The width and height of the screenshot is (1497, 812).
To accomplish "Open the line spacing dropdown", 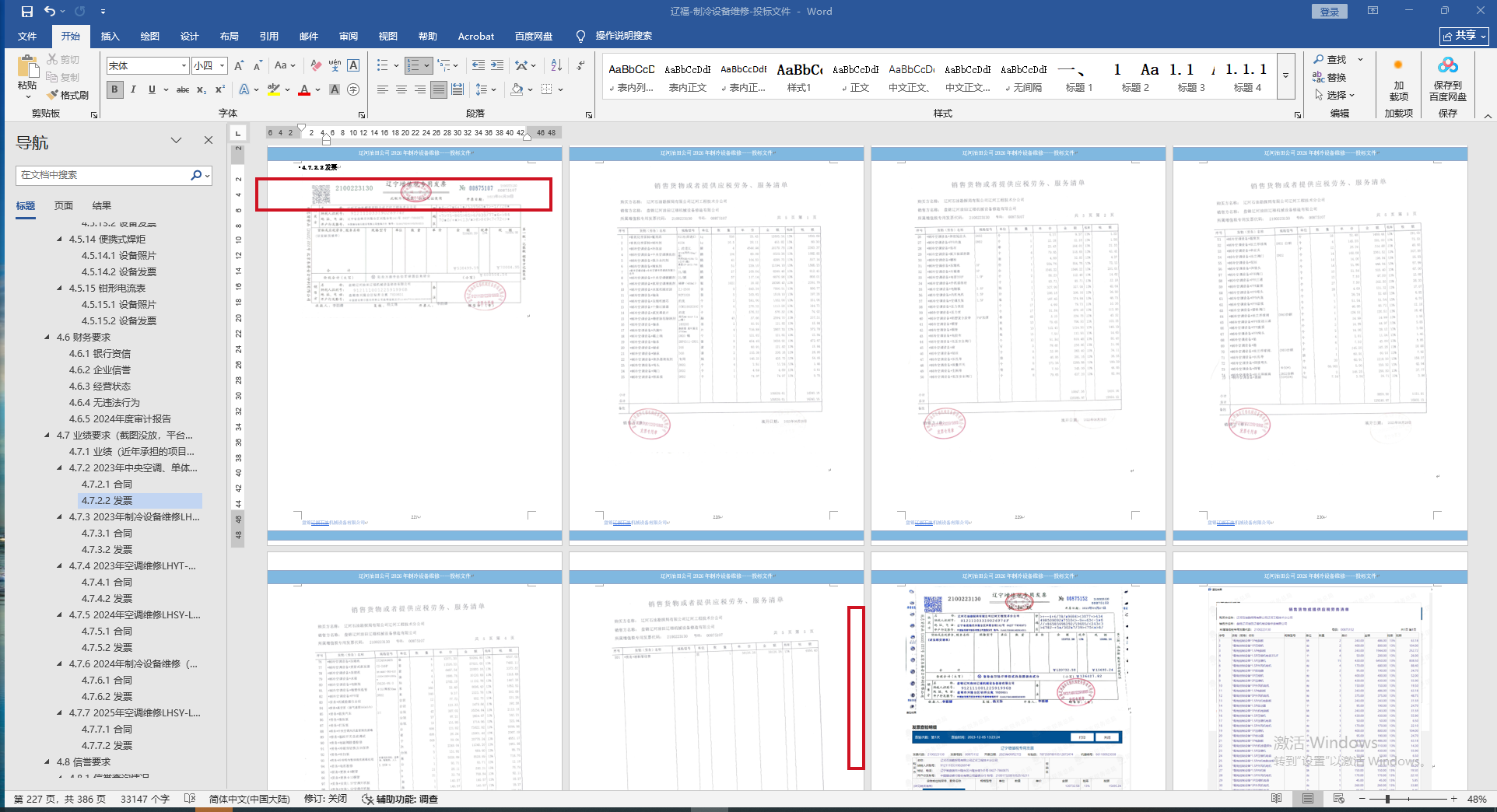I will [x=486, y=89].
